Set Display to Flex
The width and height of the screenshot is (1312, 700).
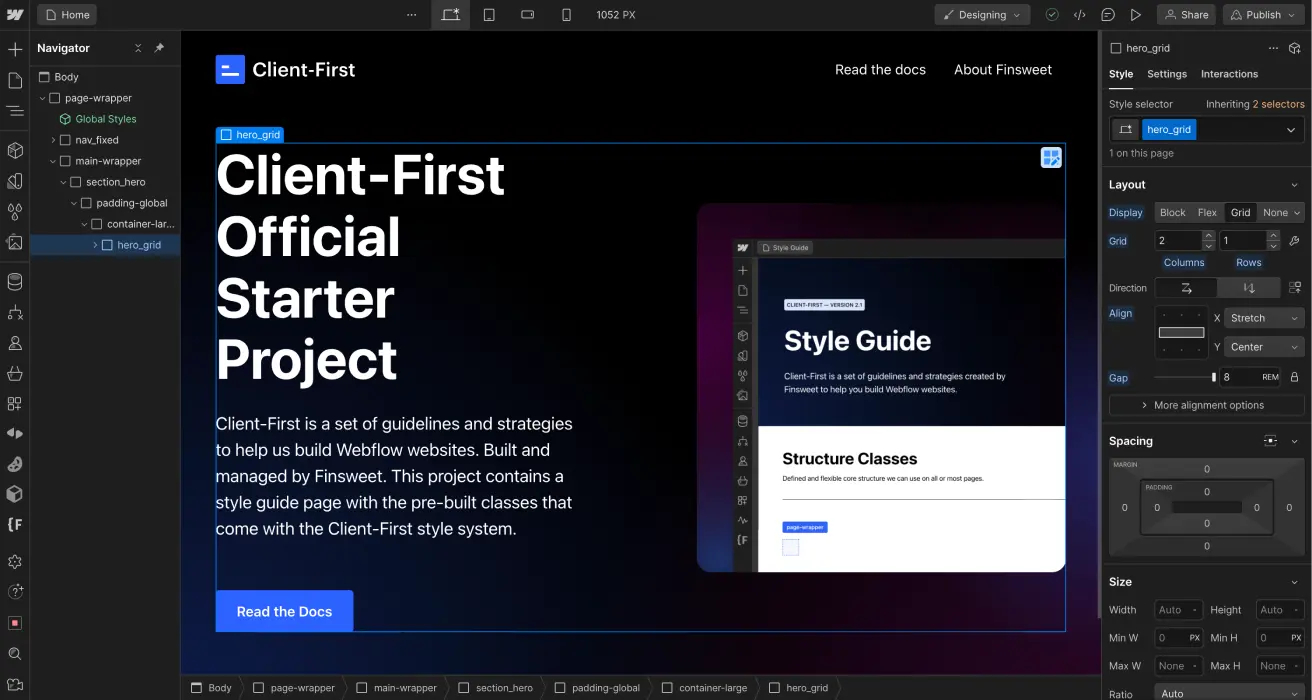[1207, 212]
